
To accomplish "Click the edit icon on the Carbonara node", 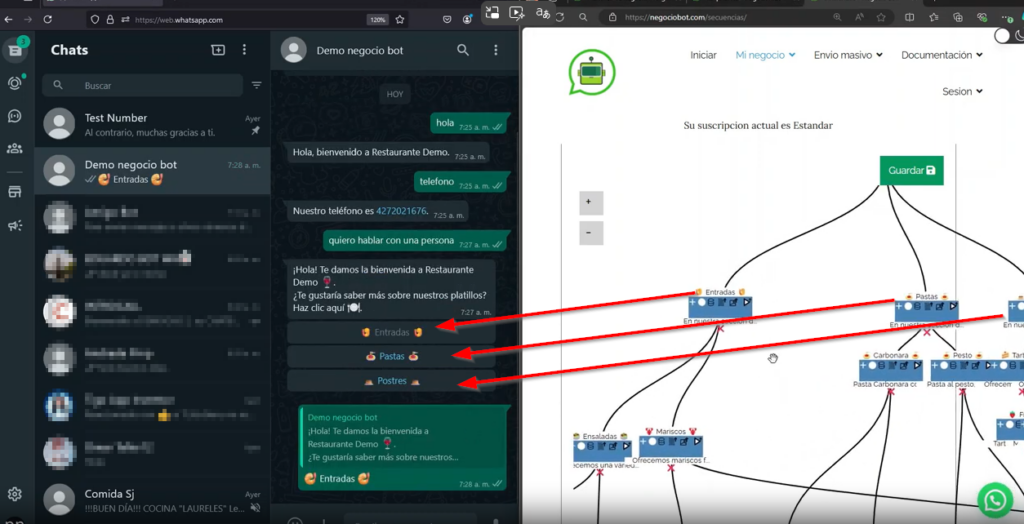I will click(x=903, y=365).
